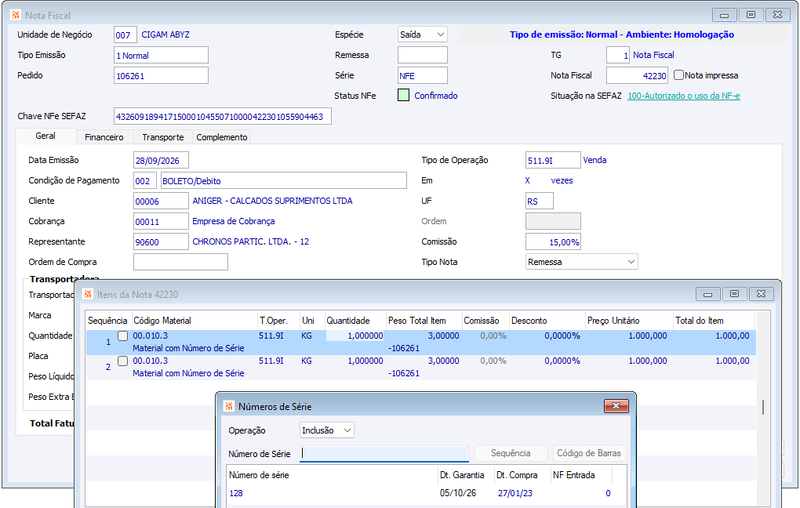Click the Desconto column header

[x=546, y=320]
